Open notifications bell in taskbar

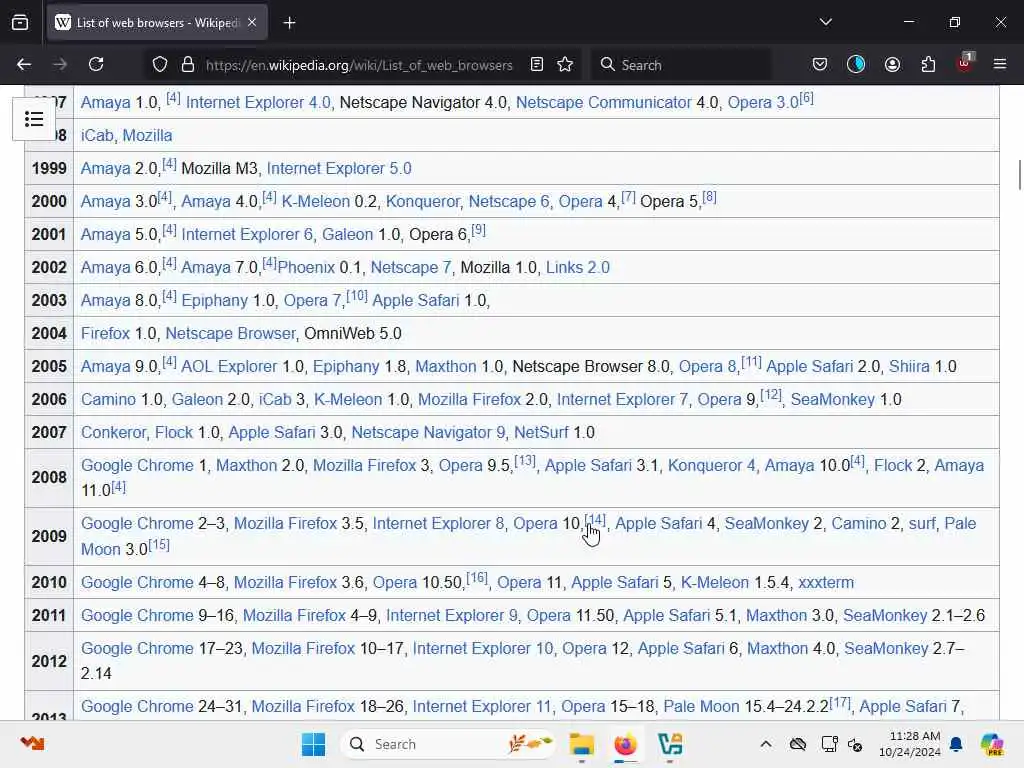[x=956, y=744]
